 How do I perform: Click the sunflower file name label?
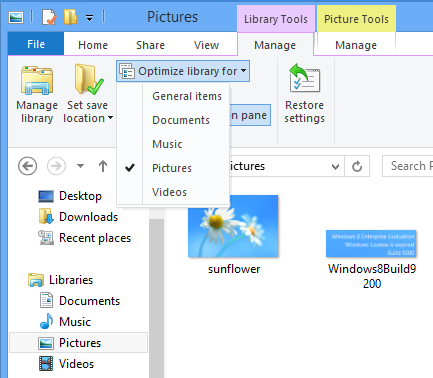[234, 269]
